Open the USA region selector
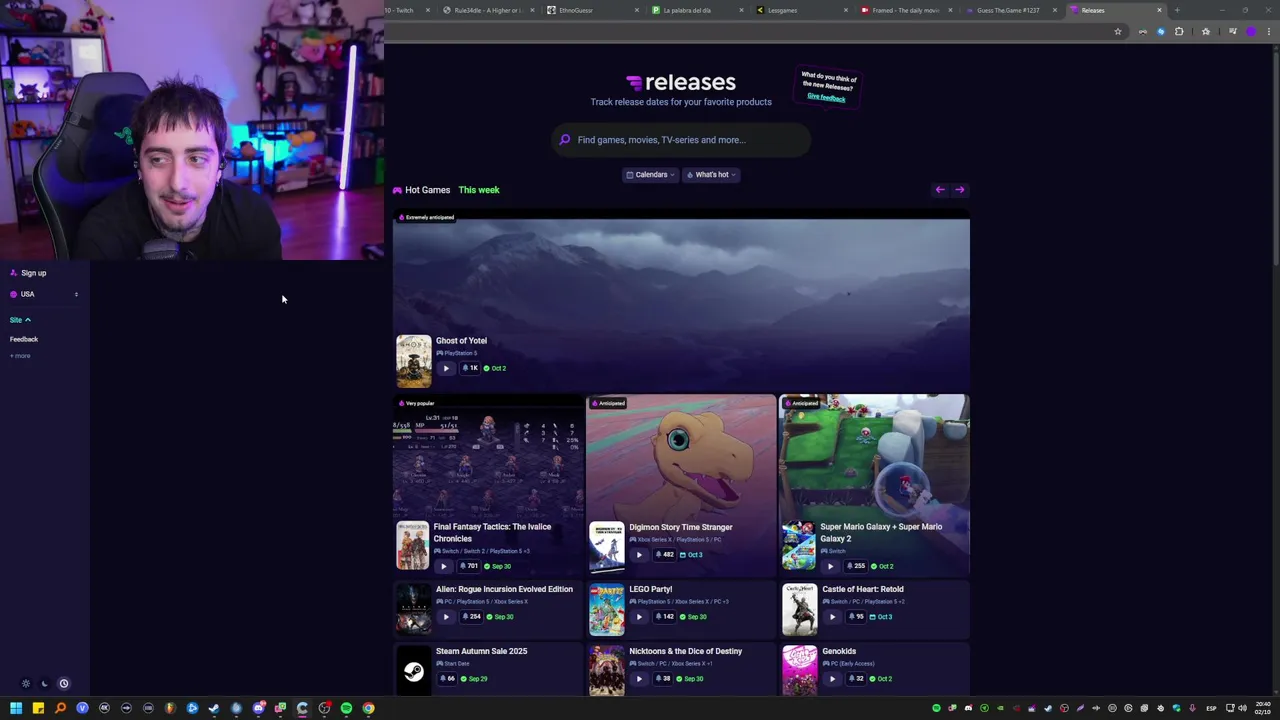1280x720 pixels. (x=44, y=295)
